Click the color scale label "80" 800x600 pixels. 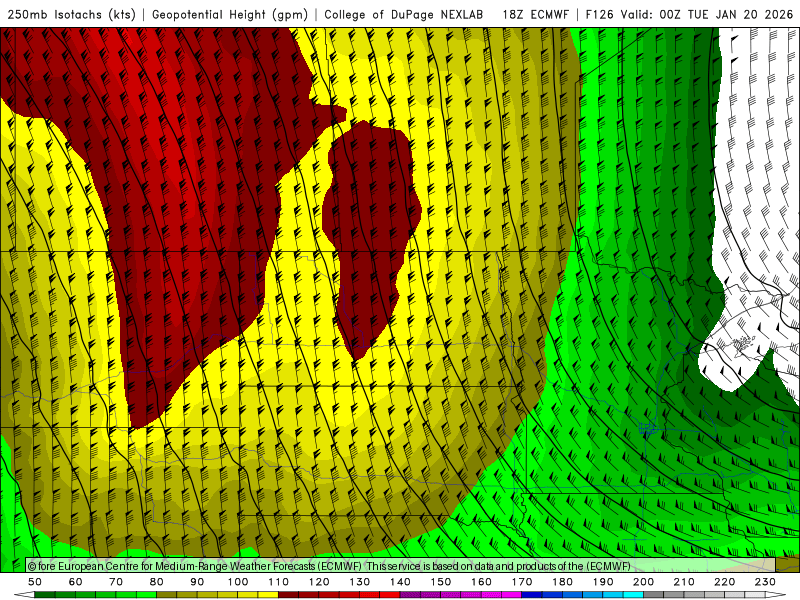pyautogui.click(x=157, y=582)
